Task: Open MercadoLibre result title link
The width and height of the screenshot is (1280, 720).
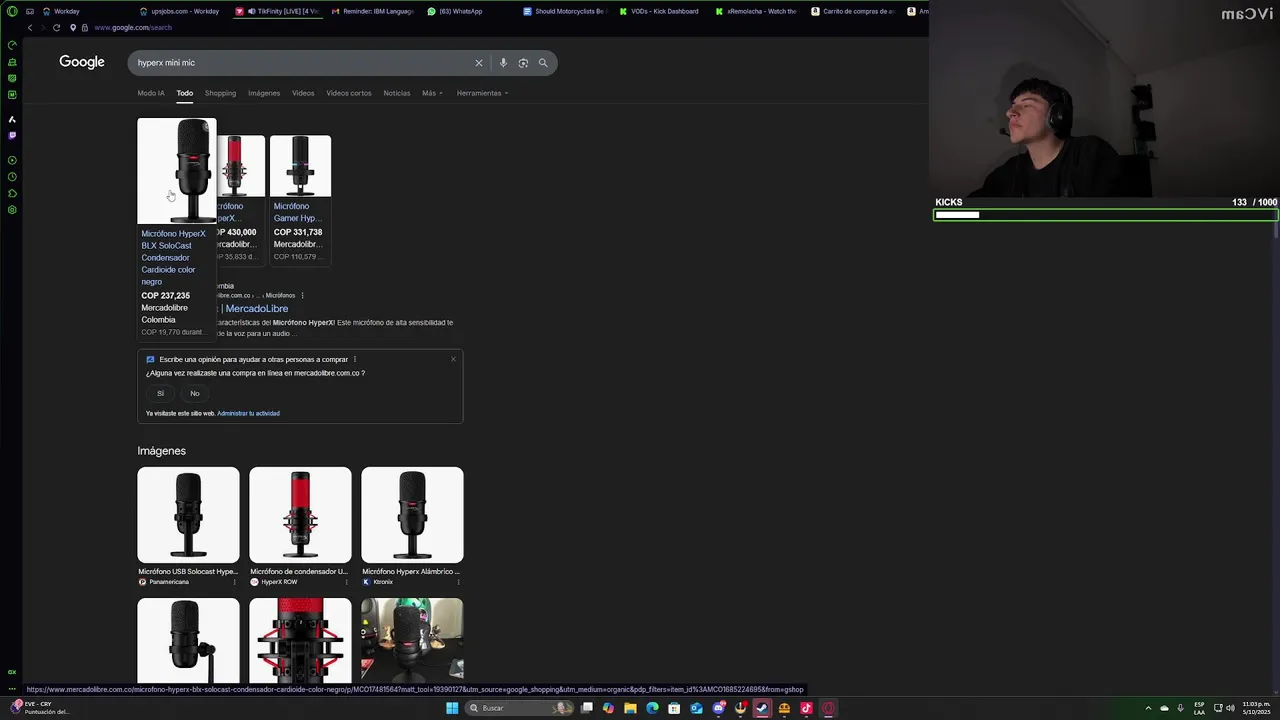Action: coord(254,309)
